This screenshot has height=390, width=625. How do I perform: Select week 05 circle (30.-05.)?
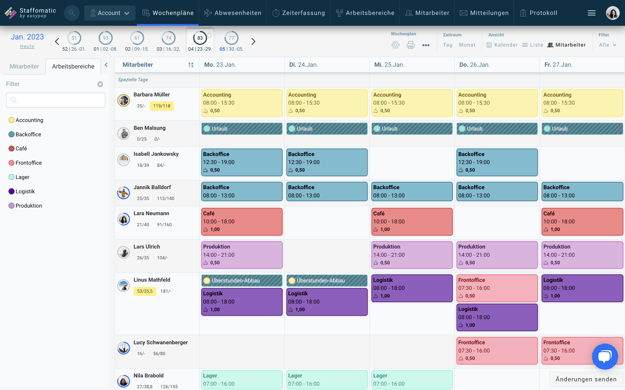point(231,38)
